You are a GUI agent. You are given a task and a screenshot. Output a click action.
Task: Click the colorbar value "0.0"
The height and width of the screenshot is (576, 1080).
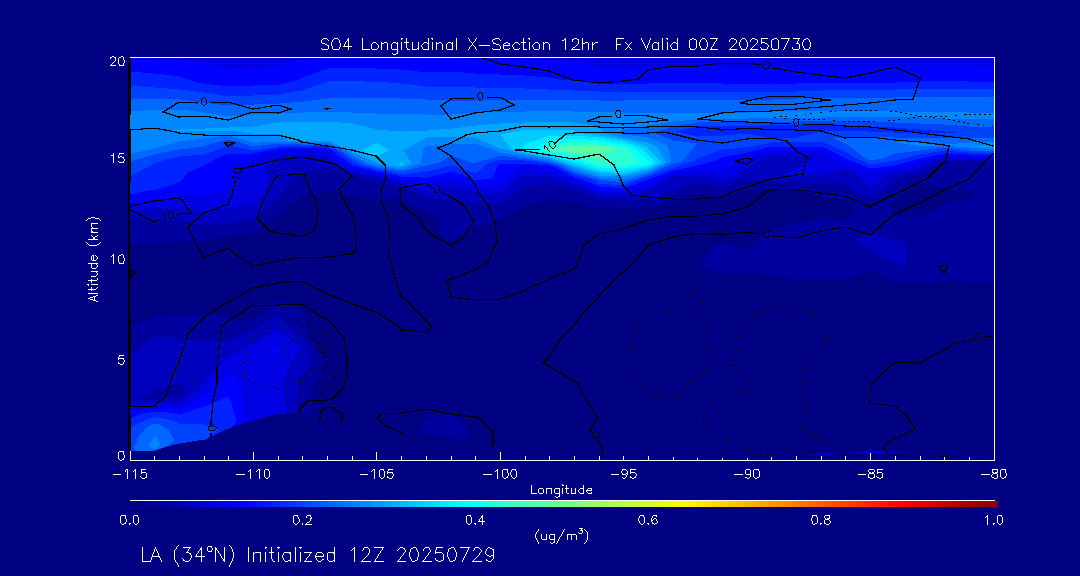click(x=129, y=520)
